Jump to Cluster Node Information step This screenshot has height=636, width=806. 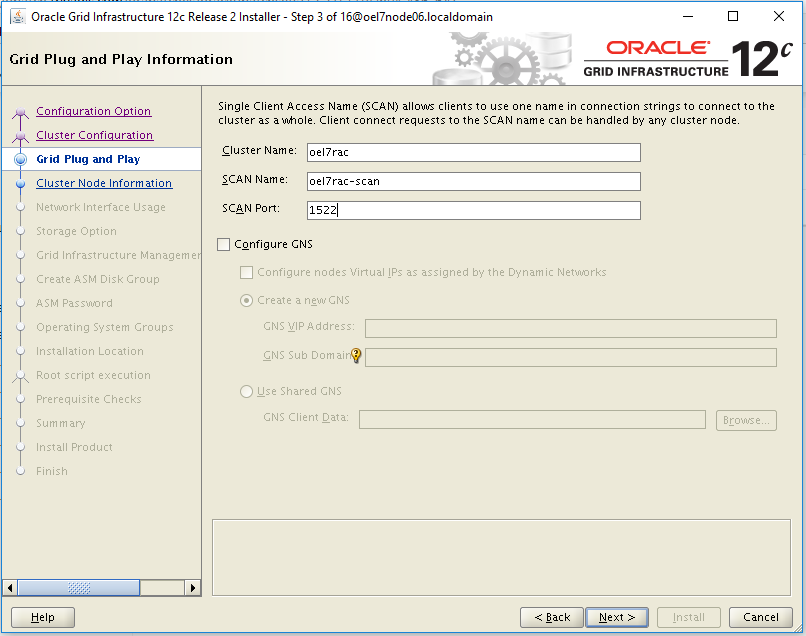(104, 184)
